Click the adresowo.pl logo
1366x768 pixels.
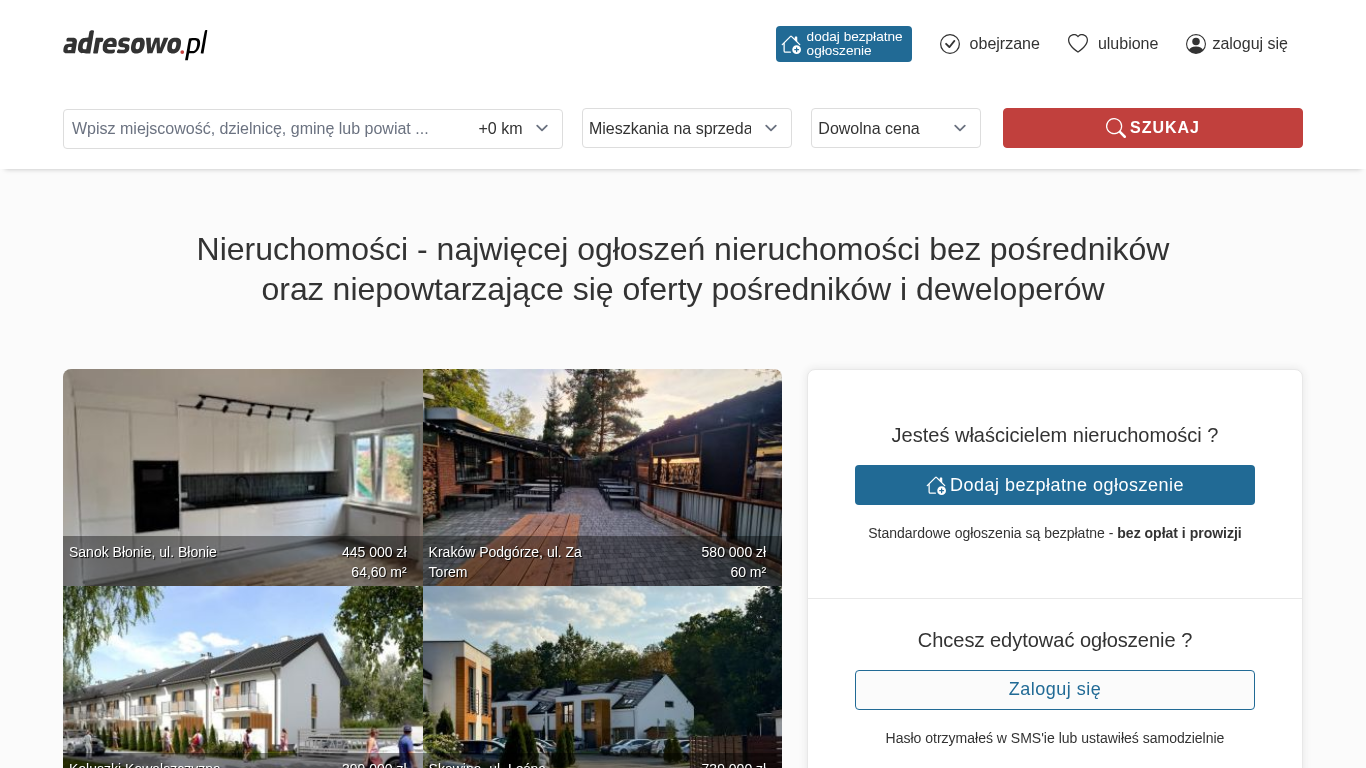click(135, 44)
